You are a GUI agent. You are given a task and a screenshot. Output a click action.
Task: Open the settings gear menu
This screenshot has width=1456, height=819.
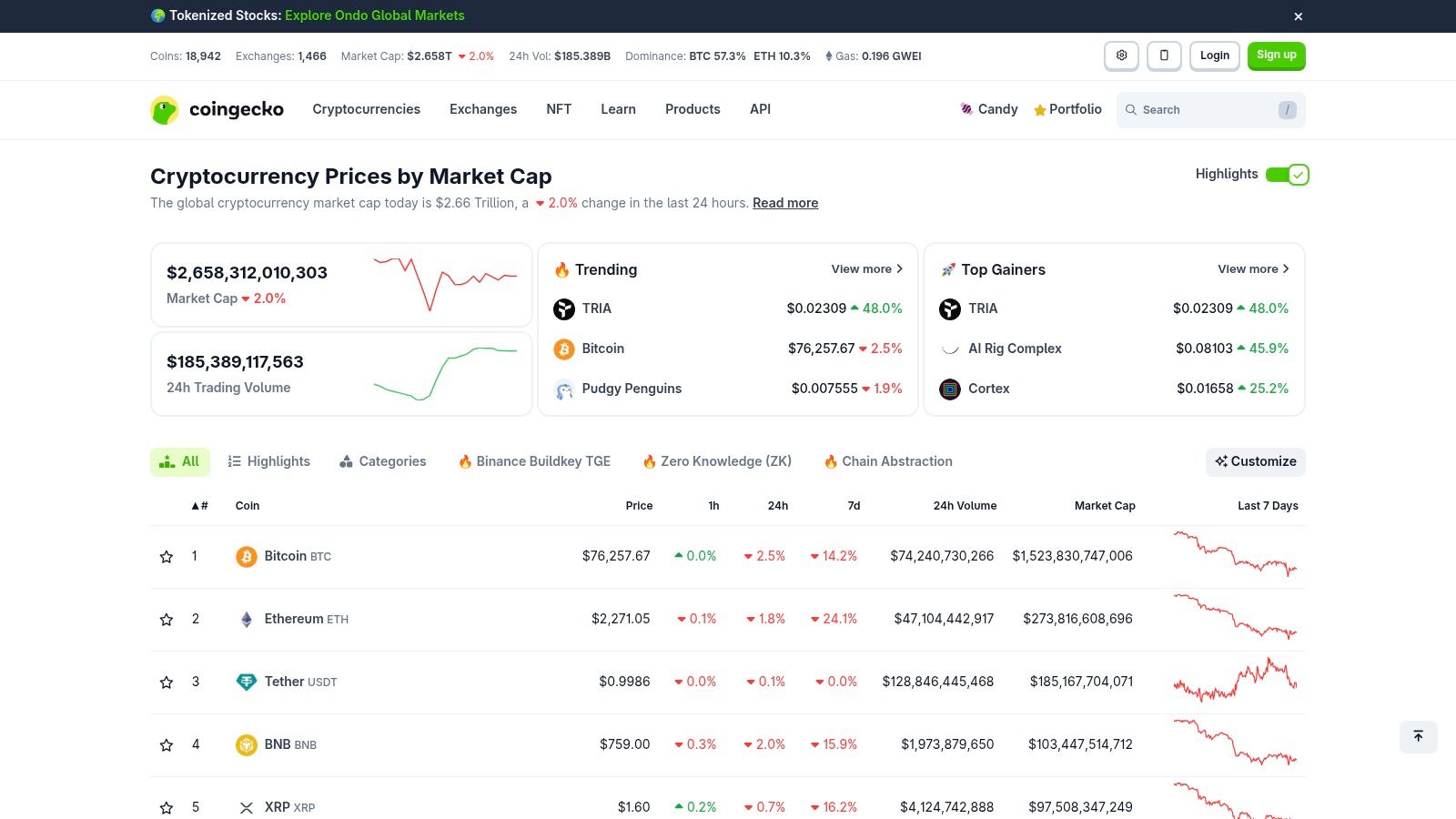pos(1121,56)
